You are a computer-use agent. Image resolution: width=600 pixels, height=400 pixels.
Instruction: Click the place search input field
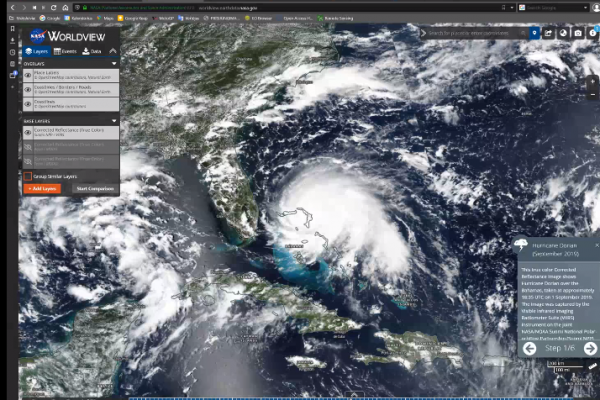[x=473, y=33]
